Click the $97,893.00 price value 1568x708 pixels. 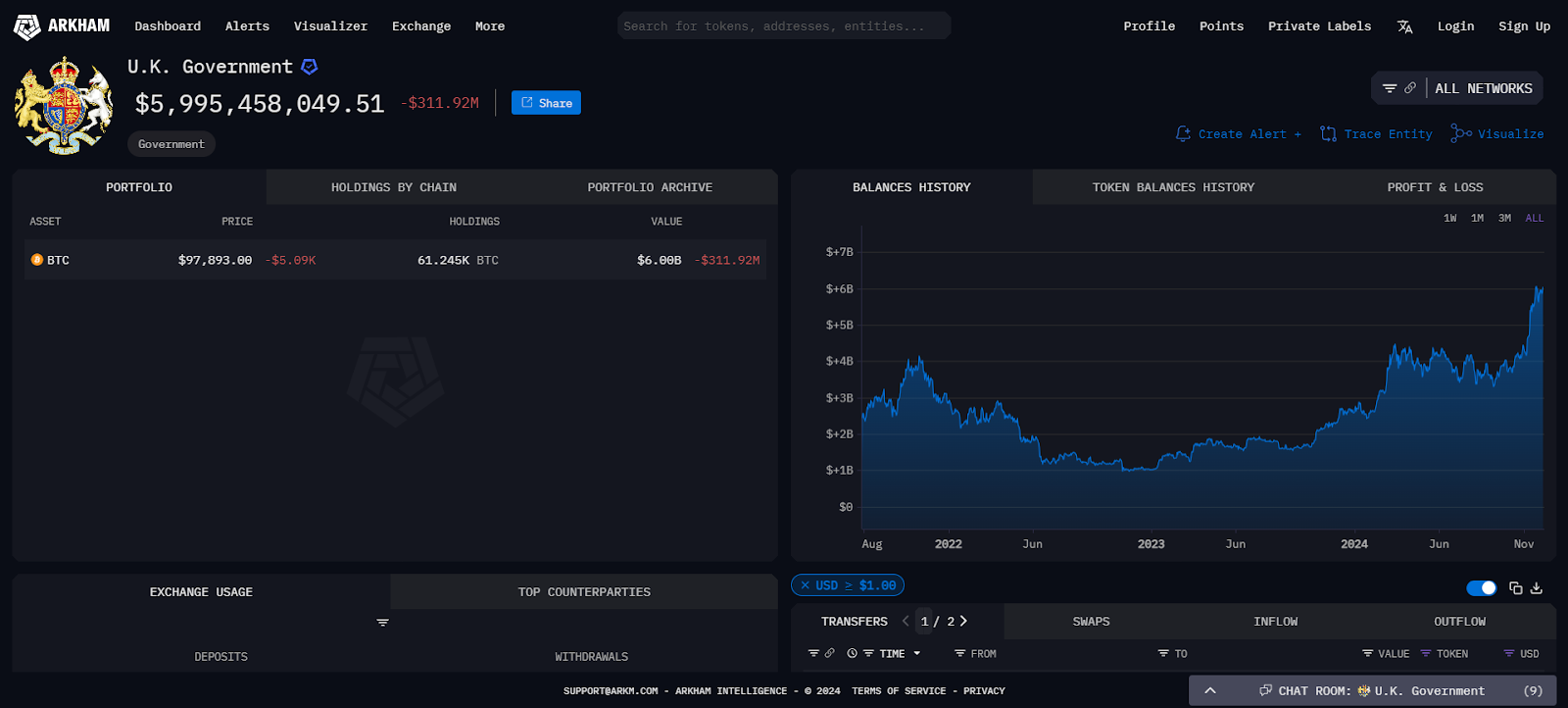[x=215, y=260]
